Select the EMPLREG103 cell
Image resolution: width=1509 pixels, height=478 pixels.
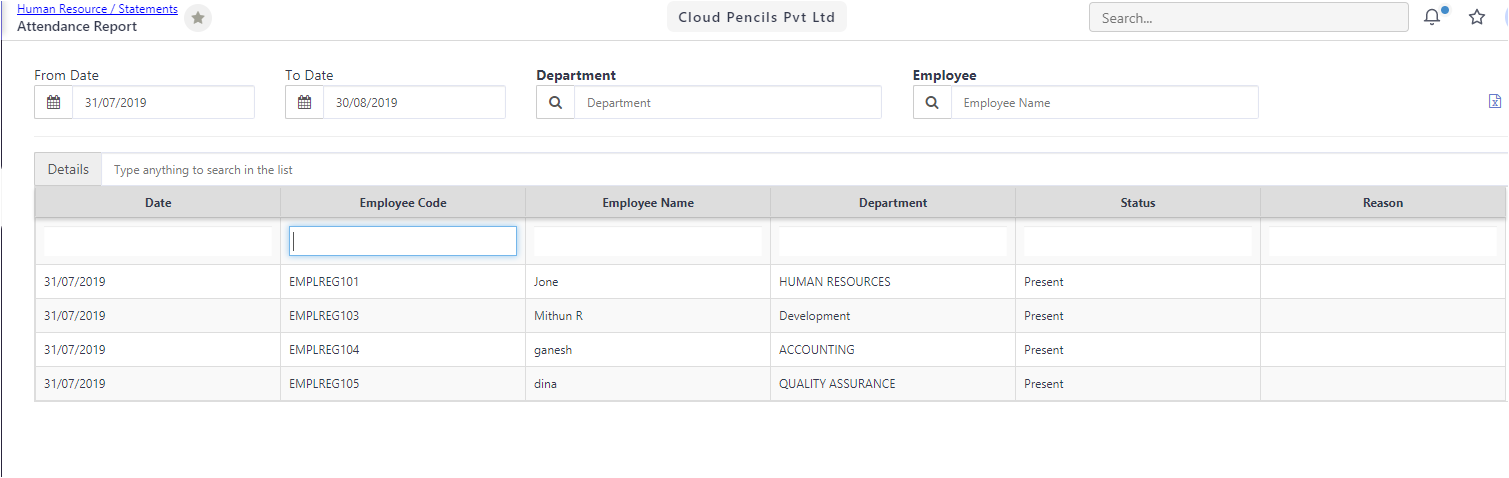coord(403,316)
